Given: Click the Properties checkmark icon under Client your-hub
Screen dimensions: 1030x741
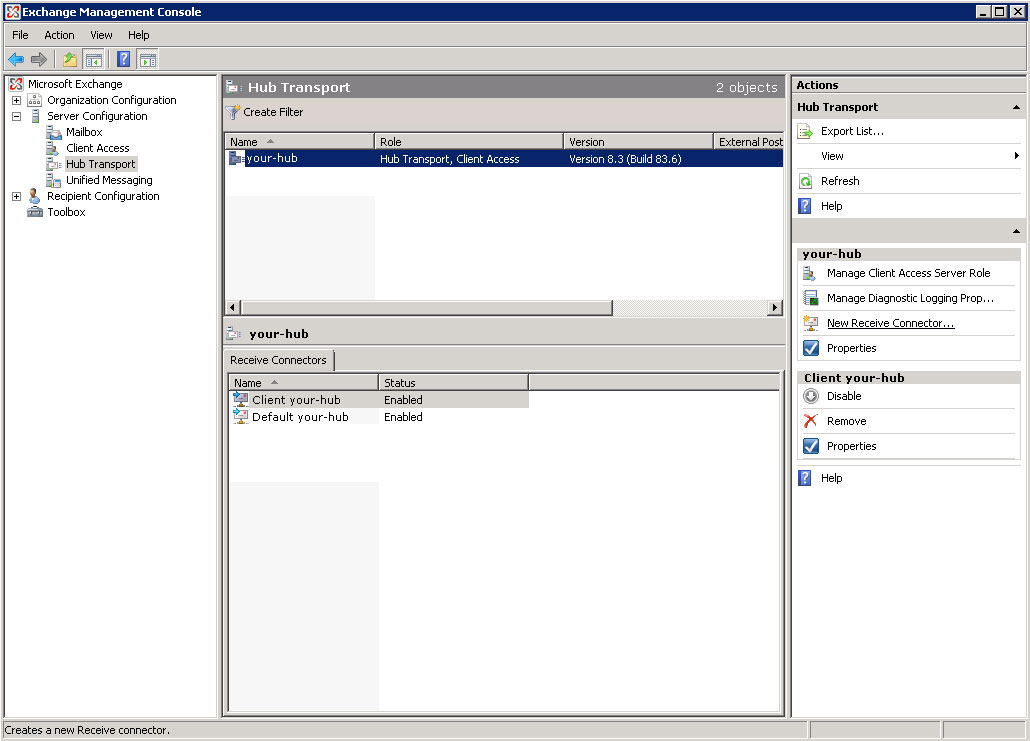Looking at the screenshot, I should point(811,446).
